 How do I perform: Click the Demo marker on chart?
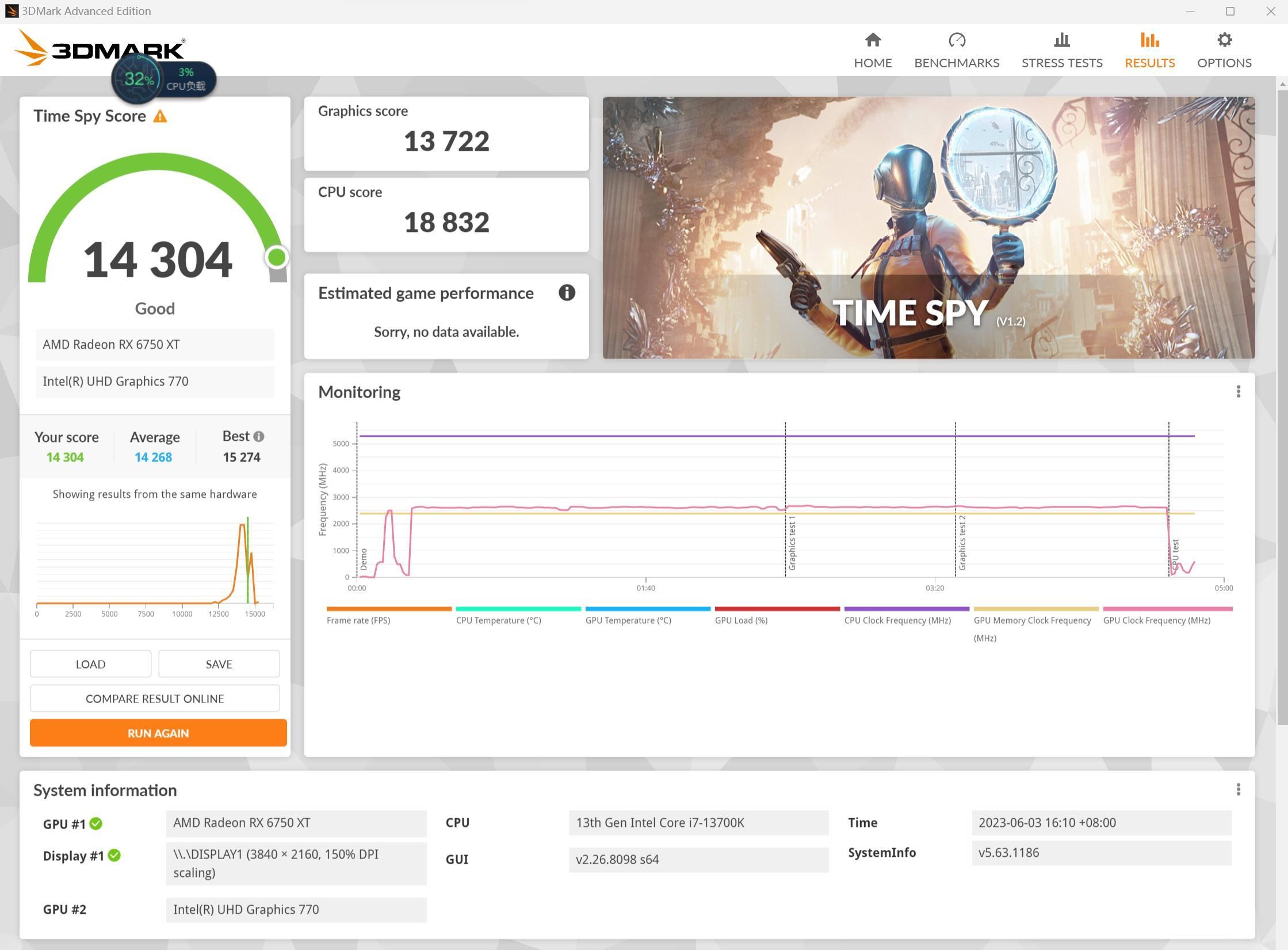click(363, 559)
